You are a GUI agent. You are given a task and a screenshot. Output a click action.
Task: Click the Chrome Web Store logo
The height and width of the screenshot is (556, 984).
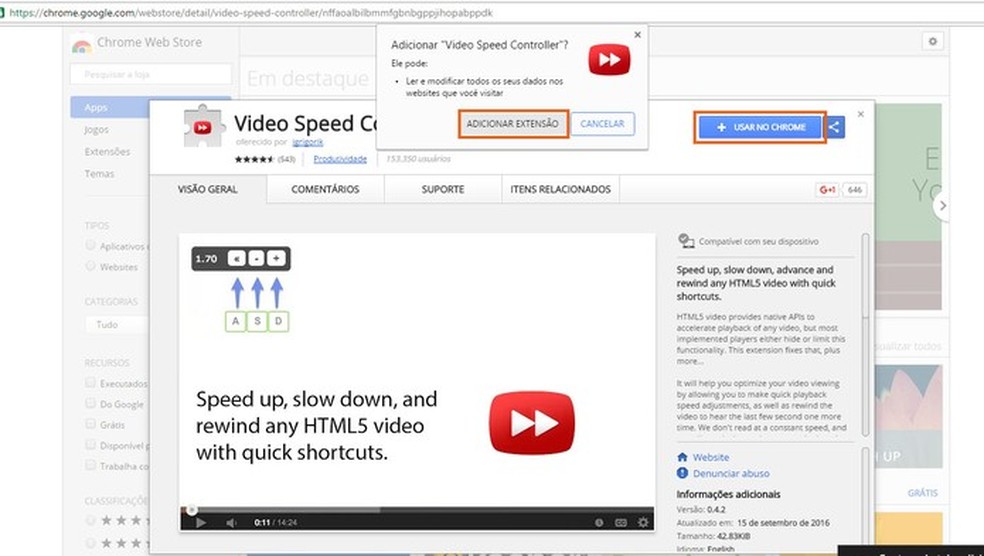[x=82, y=45]
